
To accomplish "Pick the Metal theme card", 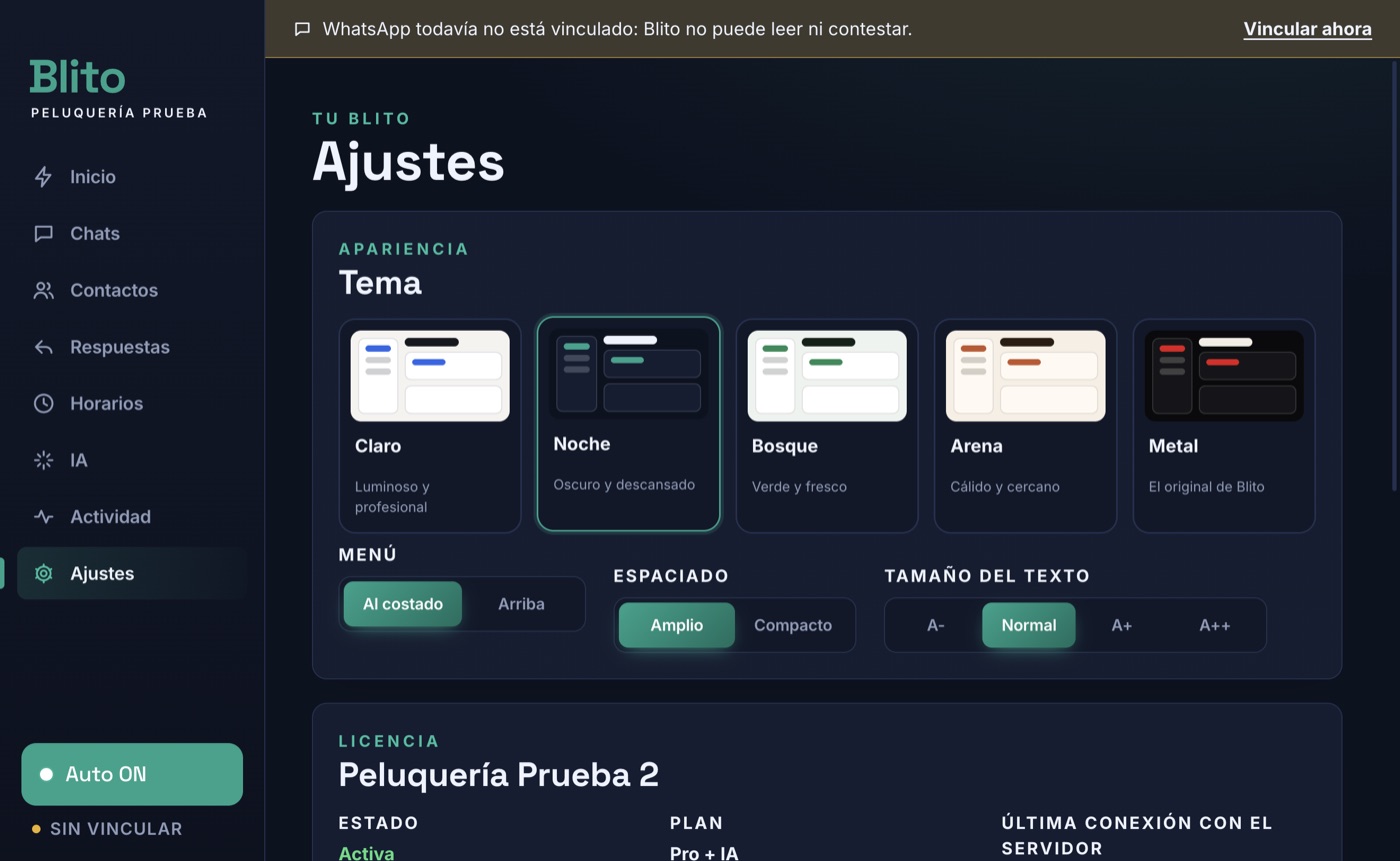I will coord(1224,426).
